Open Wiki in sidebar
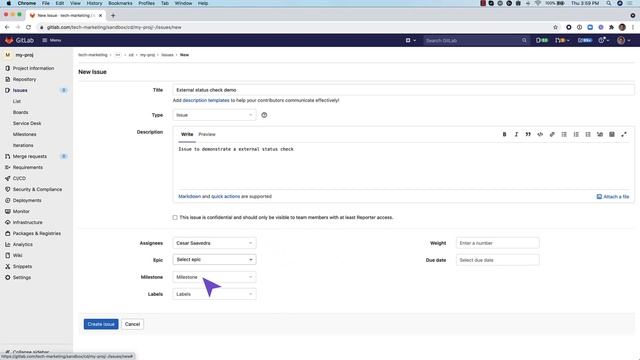Image resolution: width=640 pixels, height=360 pixels. [18, 256]
